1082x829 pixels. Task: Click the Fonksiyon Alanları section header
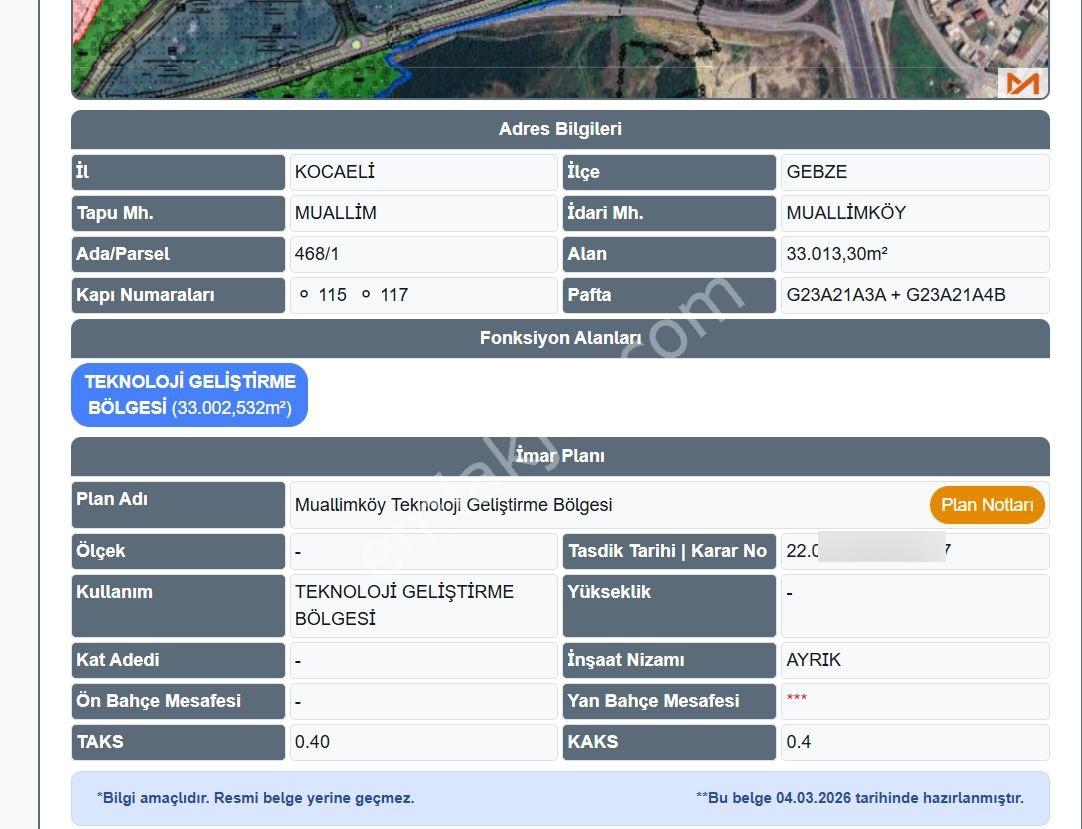pyautogui.click(x=560, y=338)
